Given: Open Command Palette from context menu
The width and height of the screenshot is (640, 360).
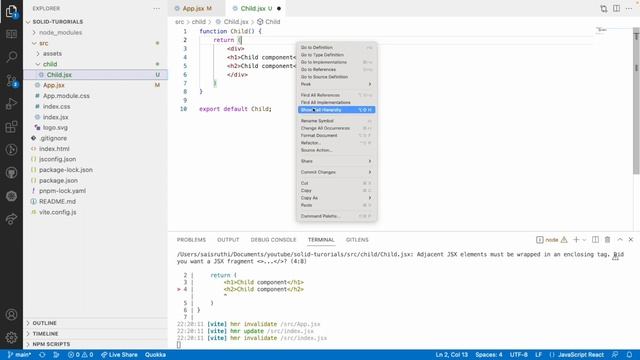Looking at the screenshot, I should tap(336, 216).
